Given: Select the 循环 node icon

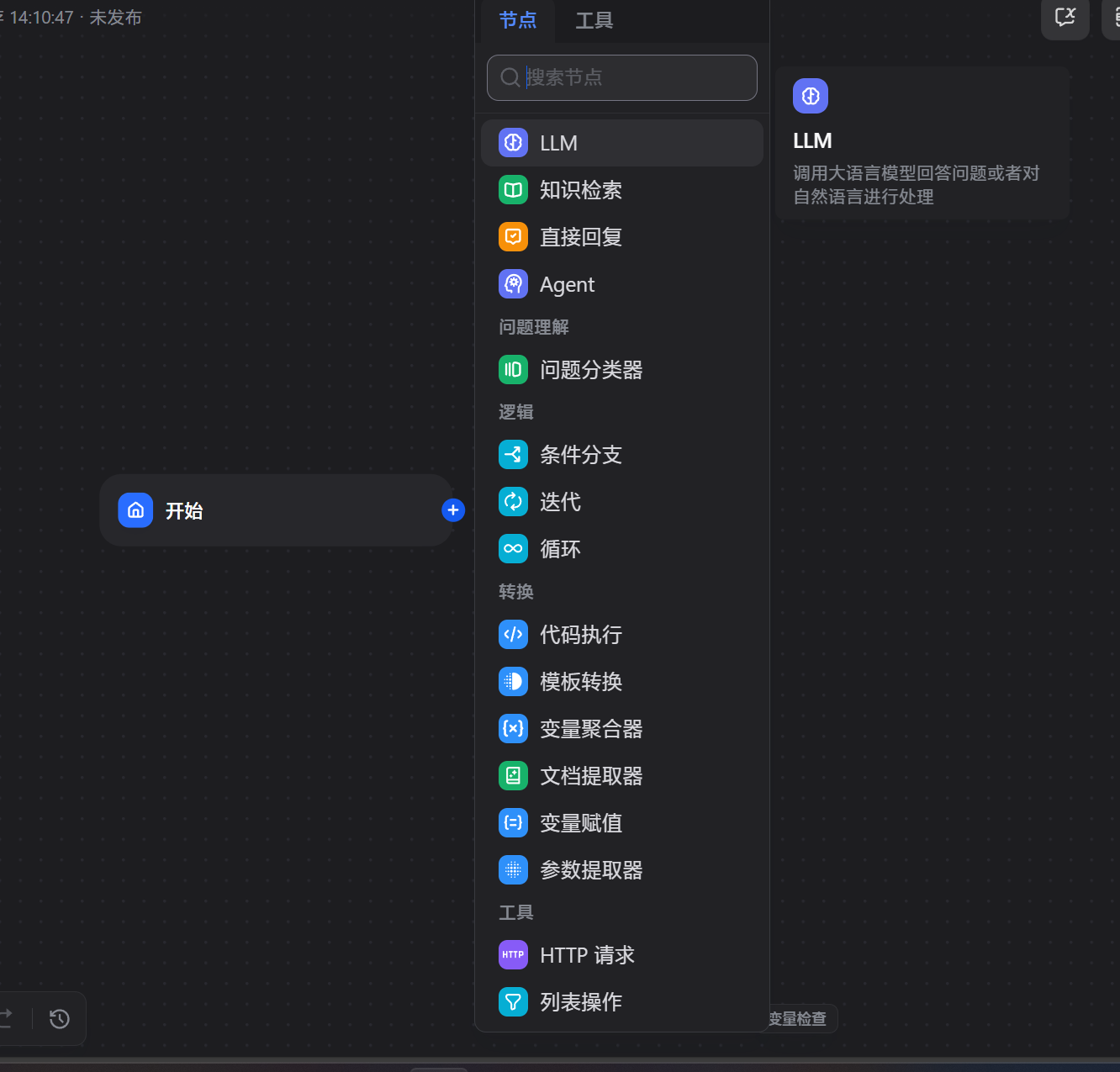Looking at the screenshot, I should point(513,549).
